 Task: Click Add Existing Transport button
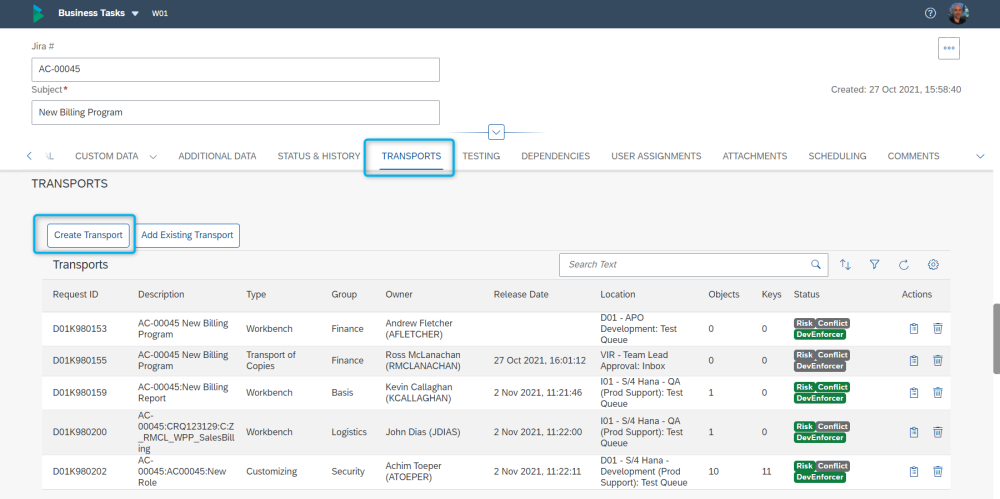(x=187, y=236)
